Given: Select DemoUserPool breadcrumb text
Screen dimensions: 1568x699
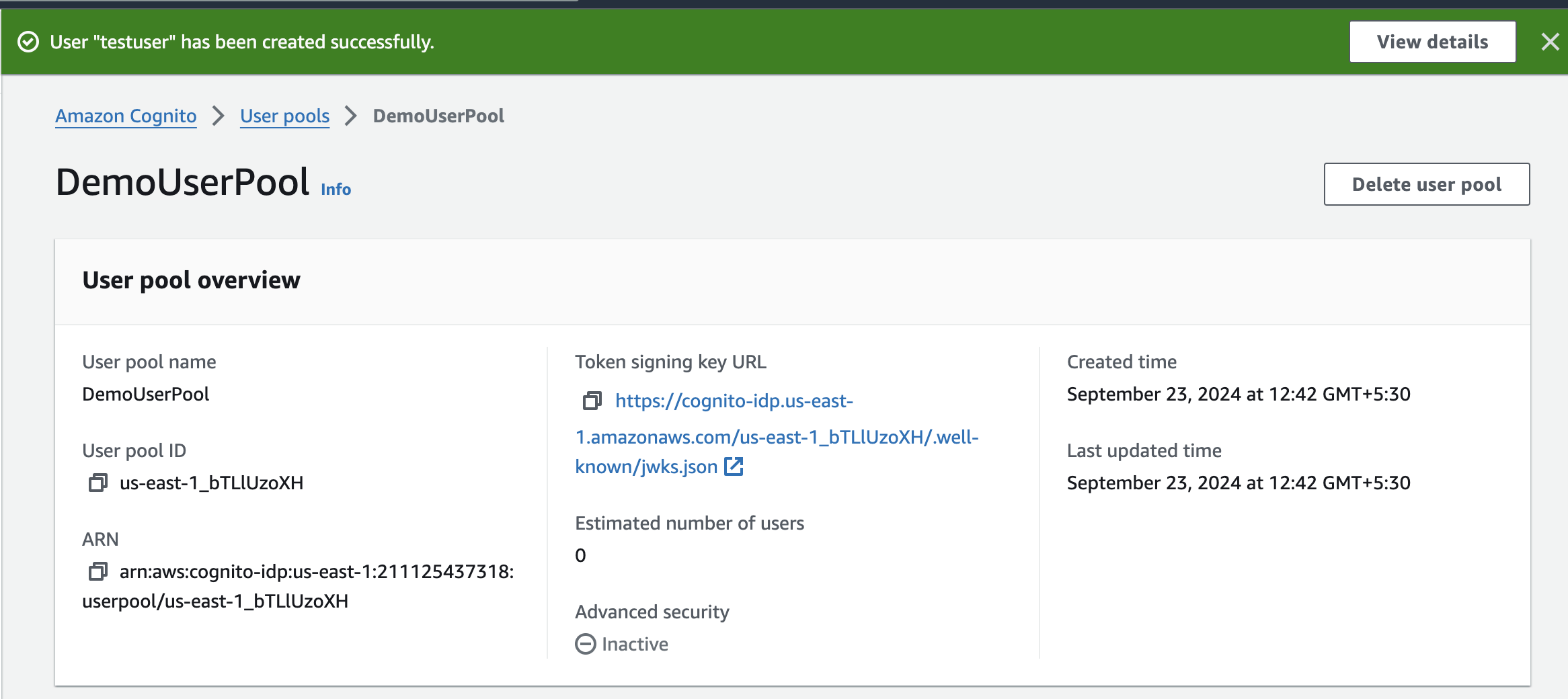Looking at the screenshot, I should click(x=438, y=116).
